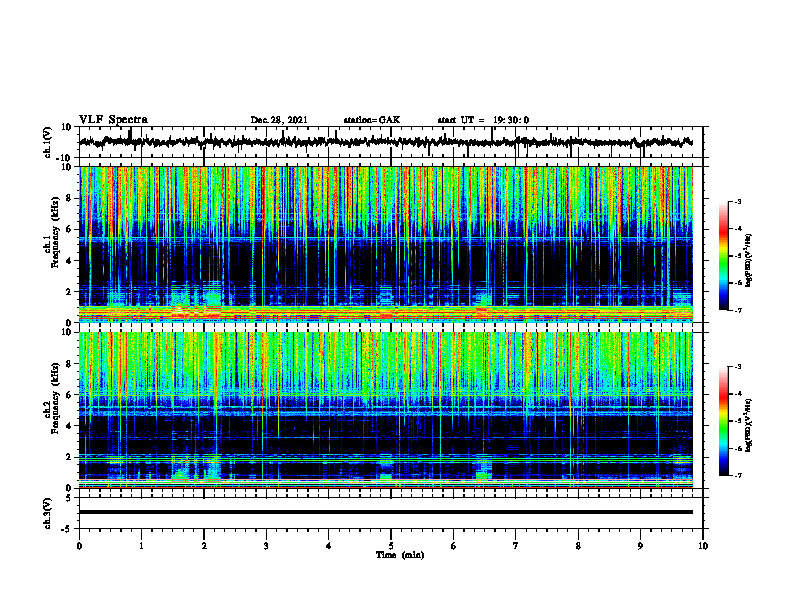Click inside the ch.2 spectrogram panel
792x612 pixels.
coord(386,410)
